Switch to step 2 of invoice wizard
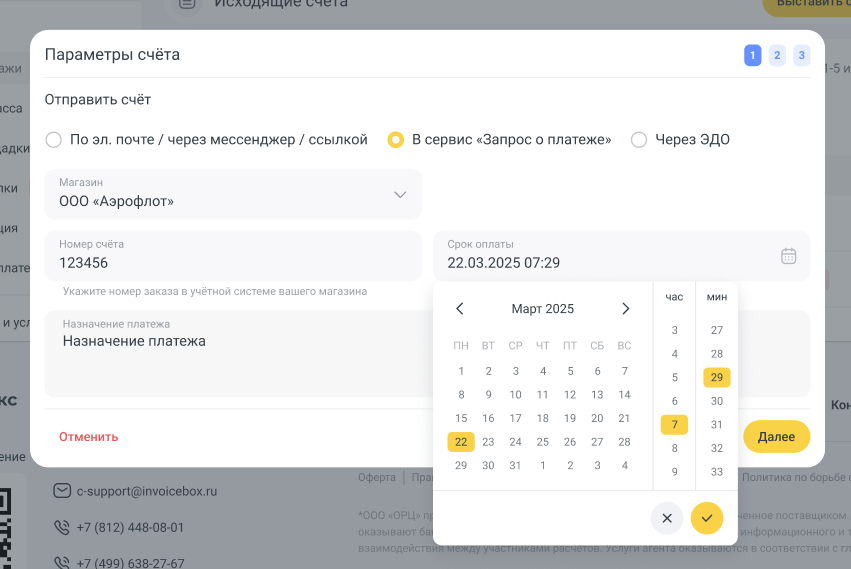The height and width of the screenshot is (569, 851). tap(777, 56)
